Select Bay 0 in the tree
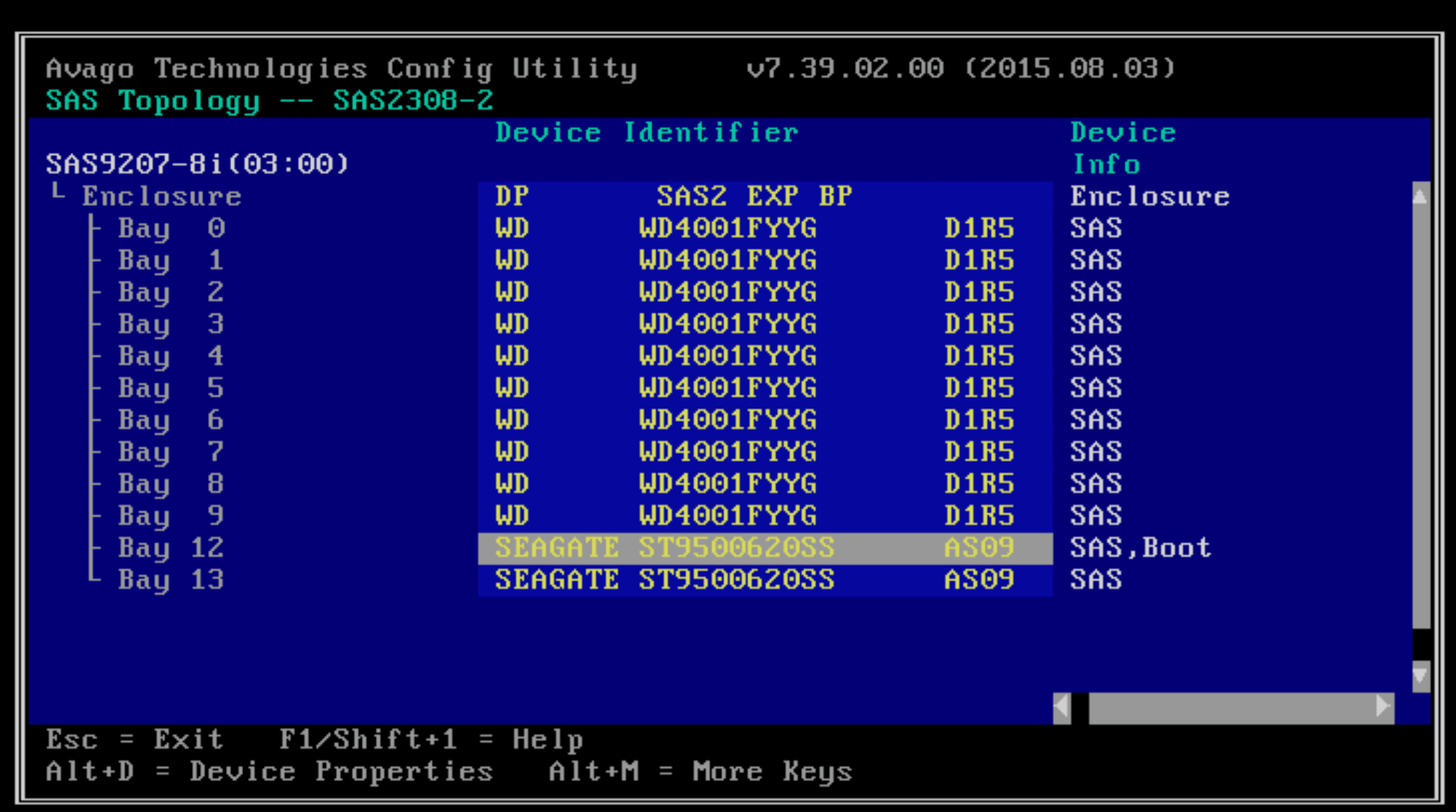The image size is (1456, 812). (171, 228)
